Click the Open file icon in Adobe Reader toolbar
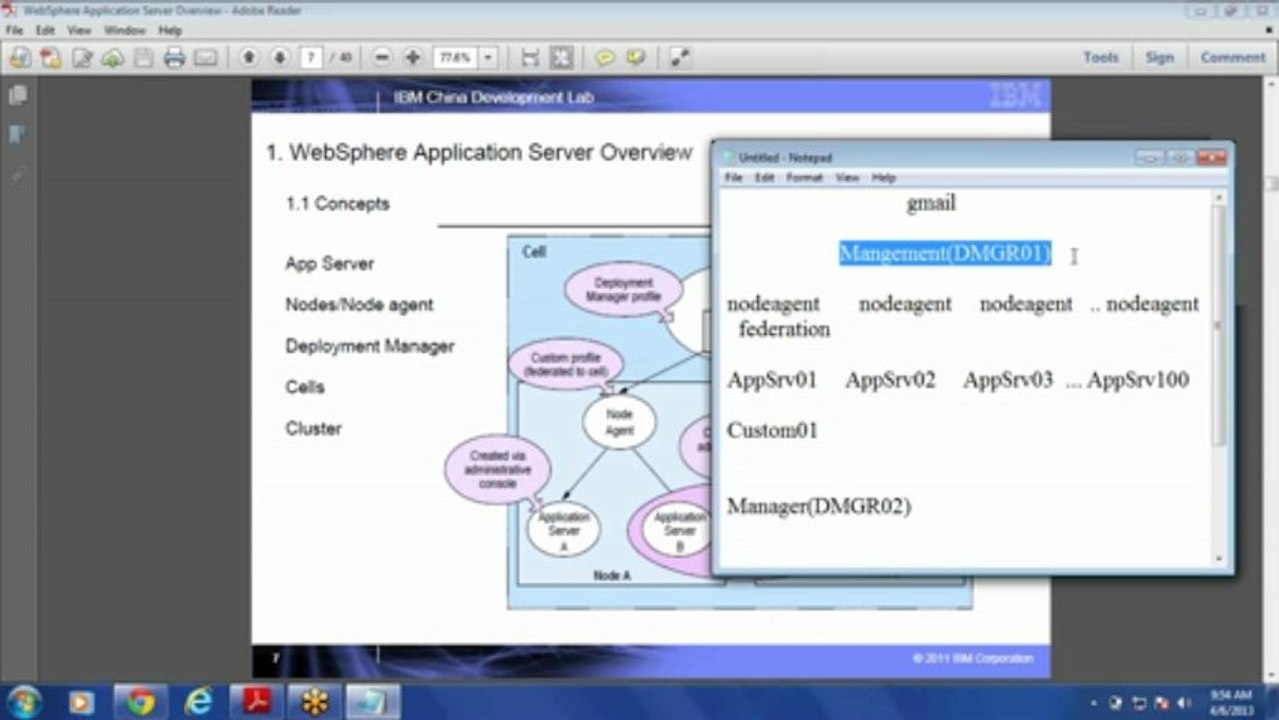 tap(20, 58)
